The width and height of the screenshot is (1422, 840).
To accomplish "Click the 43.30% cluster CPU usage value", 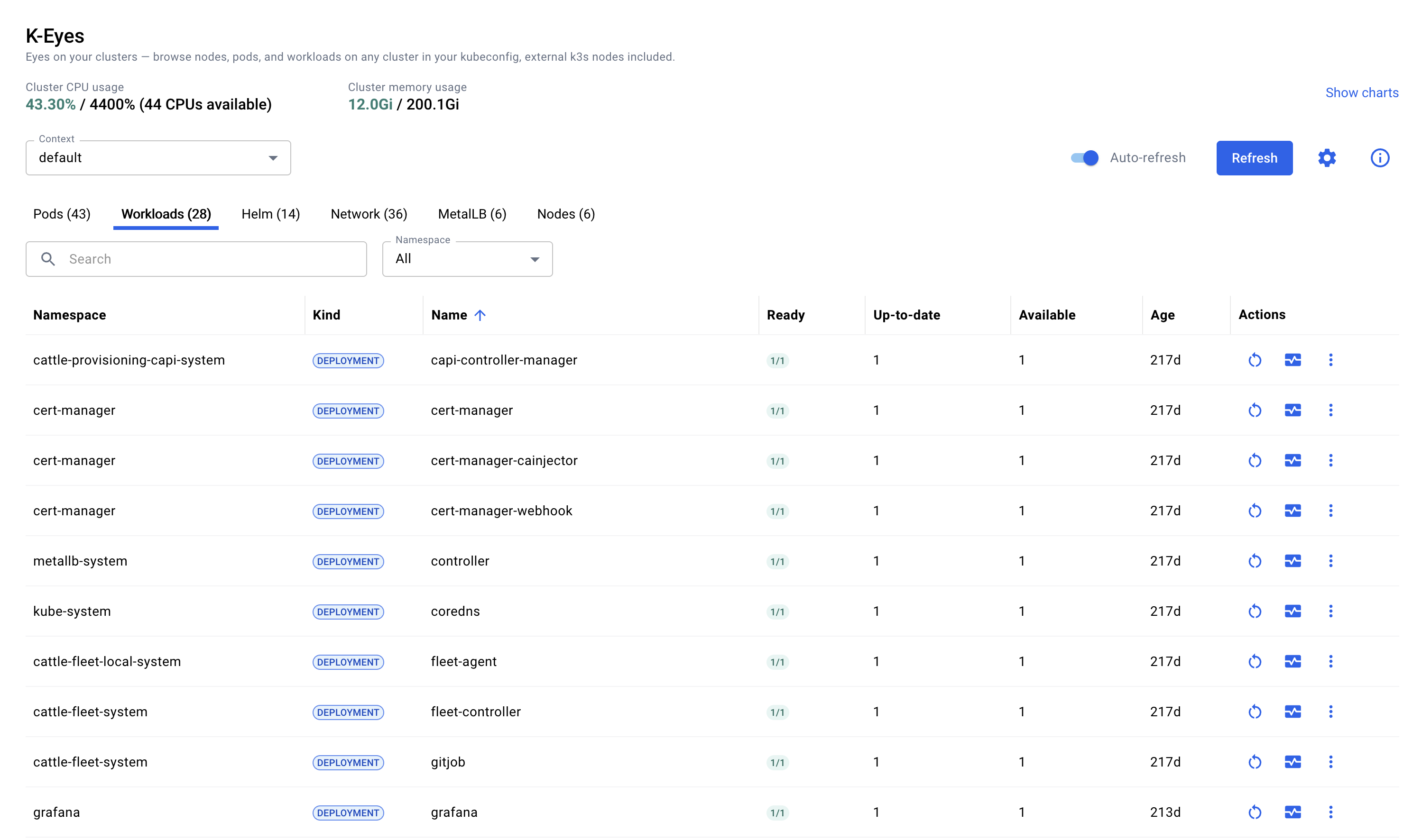I will 50,105.
